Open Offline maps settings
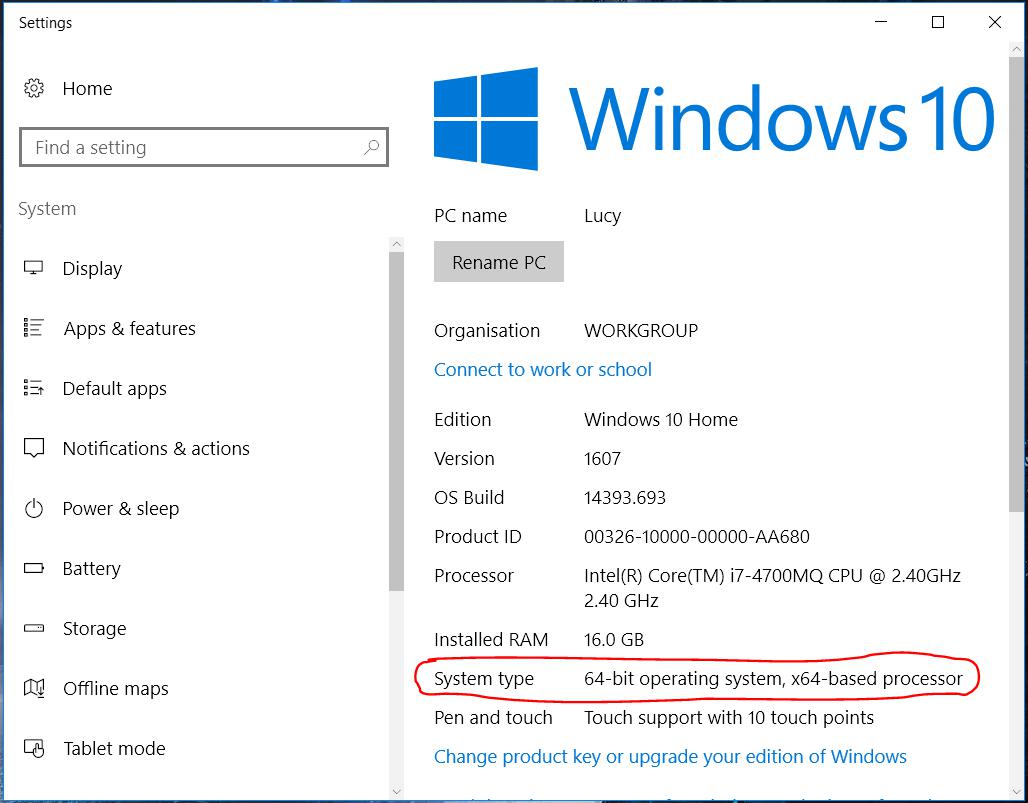This screenshot has width=1028, height=803. click(116, 689)
